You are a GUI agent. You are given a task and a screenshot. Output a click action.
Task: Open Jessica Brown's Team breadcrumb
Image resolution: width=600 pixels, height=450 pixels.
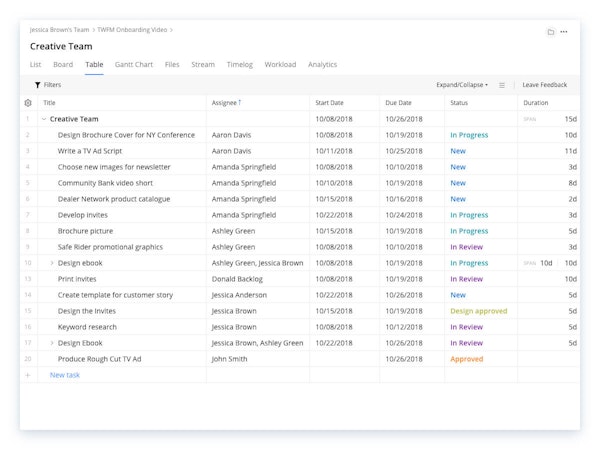59,30
